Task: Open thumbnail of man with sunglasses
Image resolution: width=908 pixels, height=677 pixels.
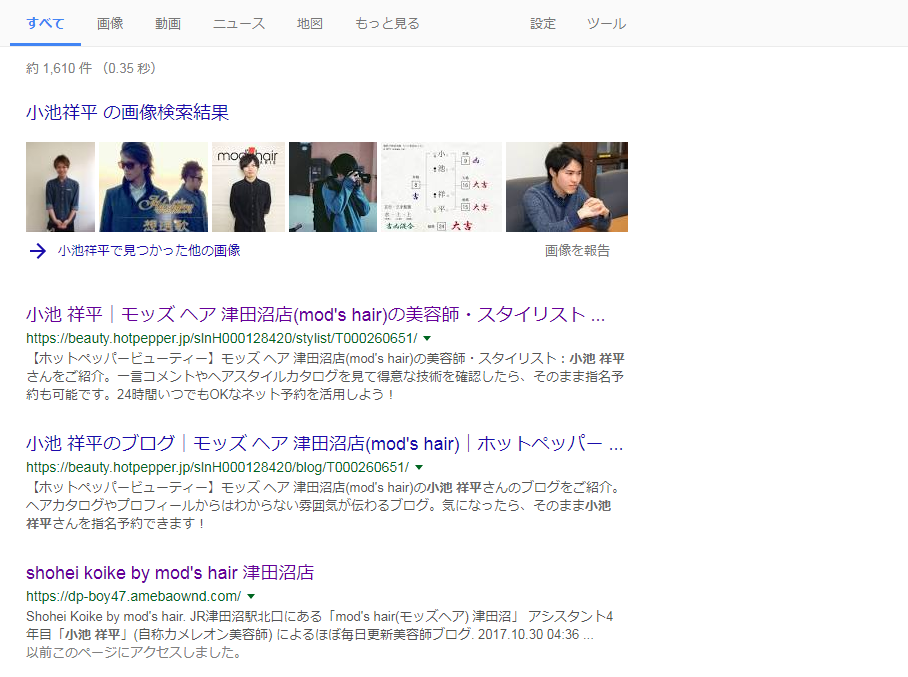Action: [x=153, y=187]
